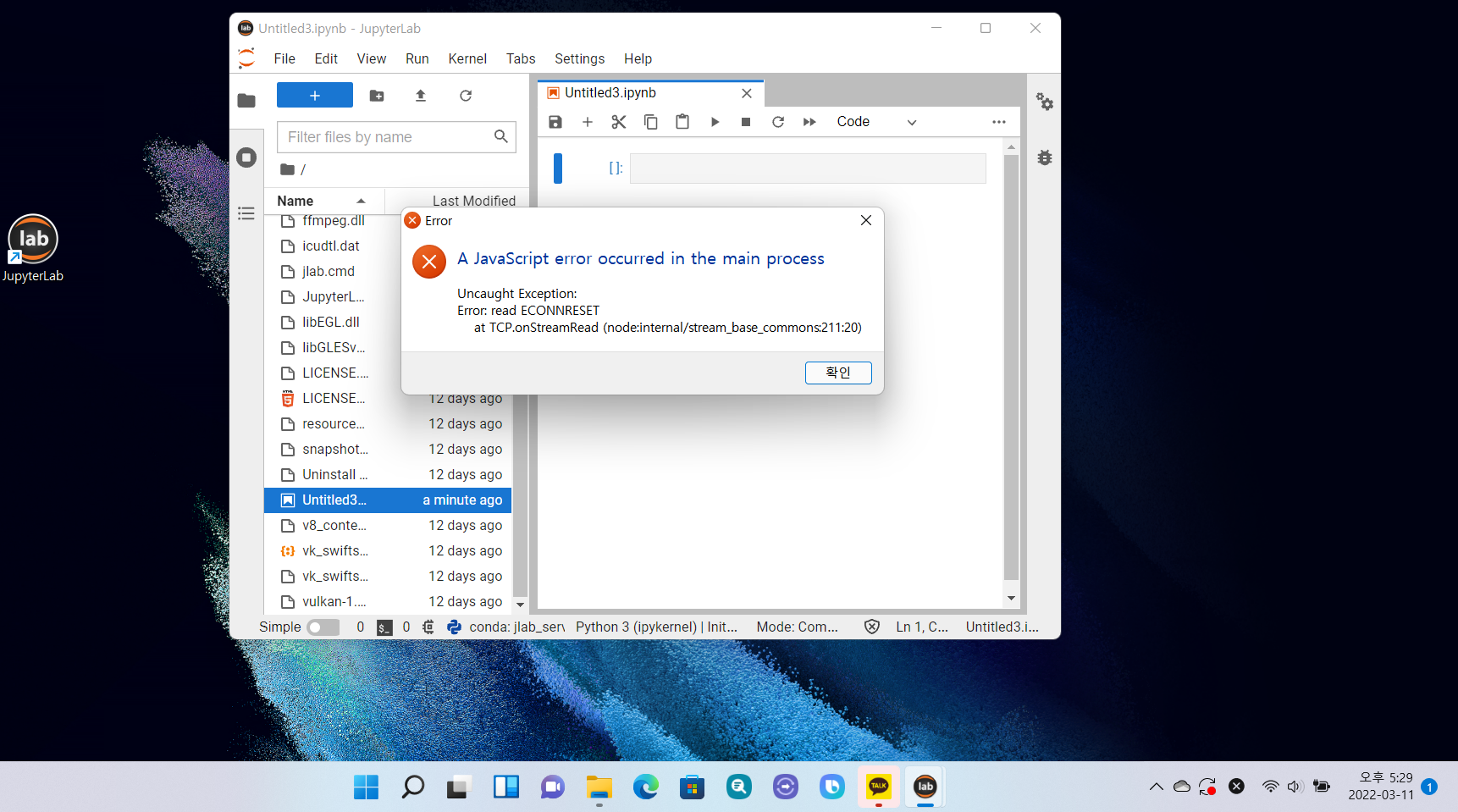Image resolution: width=1458 pixels, height=812 pixels.
Task: Select the Untitled3.ipynb notebook tab
Action: (610, 93)
